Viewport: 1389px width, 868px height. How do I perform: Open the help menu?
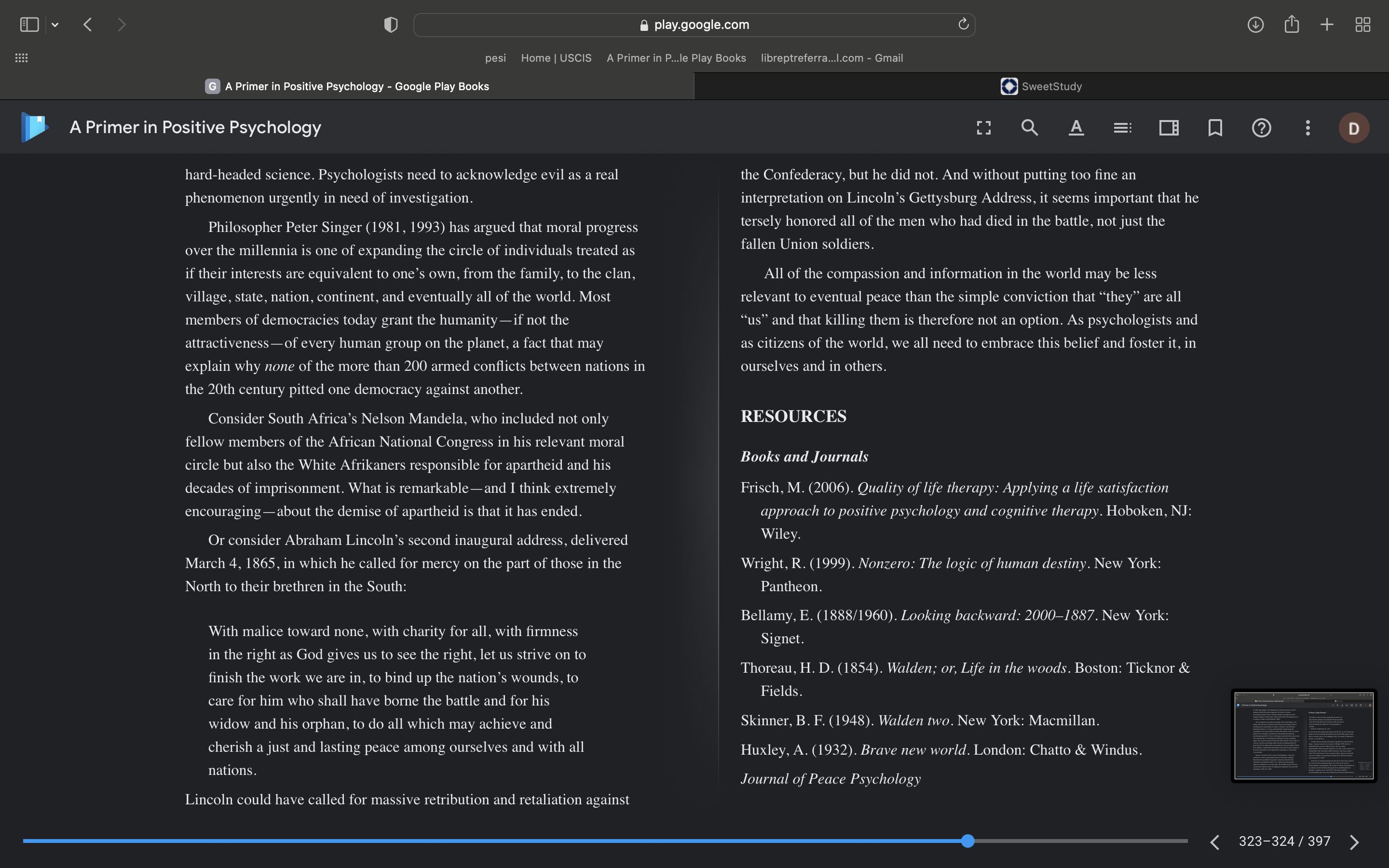pos(1262,127)
